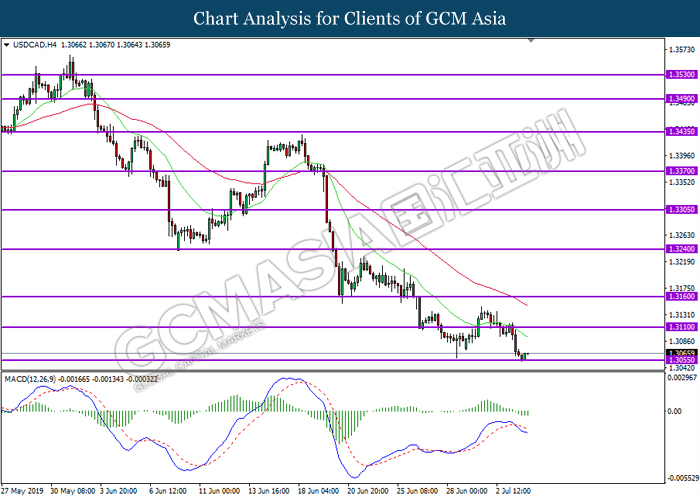Click the 1.32630 price axis value
This screenshot has height=500, width=700.
click(x=682, y=235)
